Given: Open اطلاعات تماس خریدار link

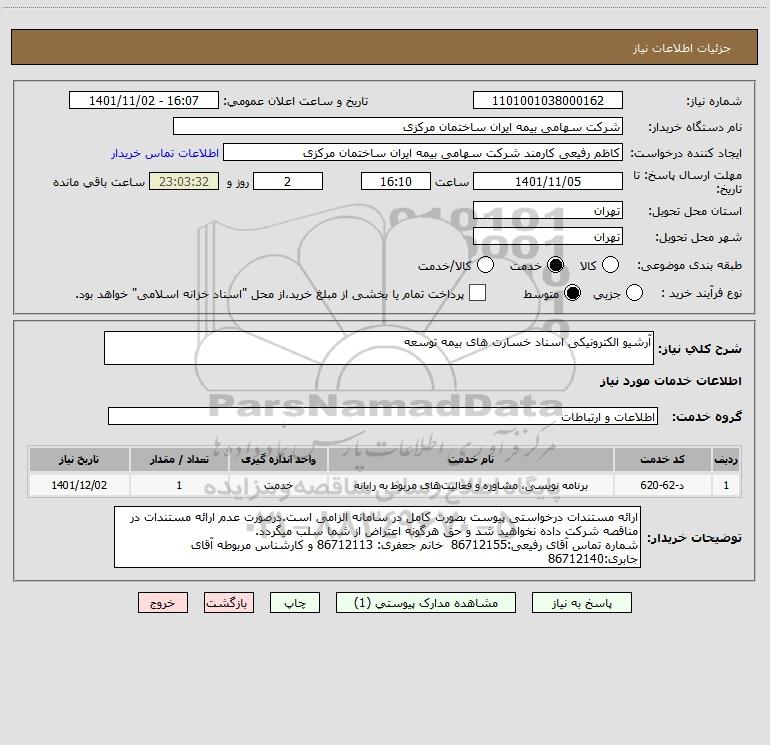Looking at the screenshot, I should (x=165, y=153).
